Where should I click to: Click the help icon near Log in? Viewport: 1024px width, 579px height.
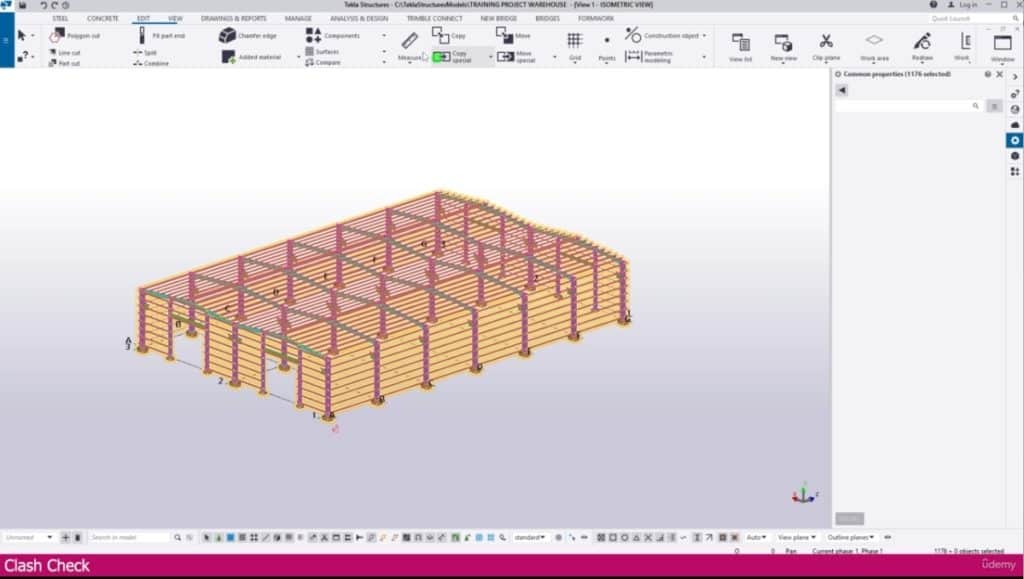click(933, 5)
